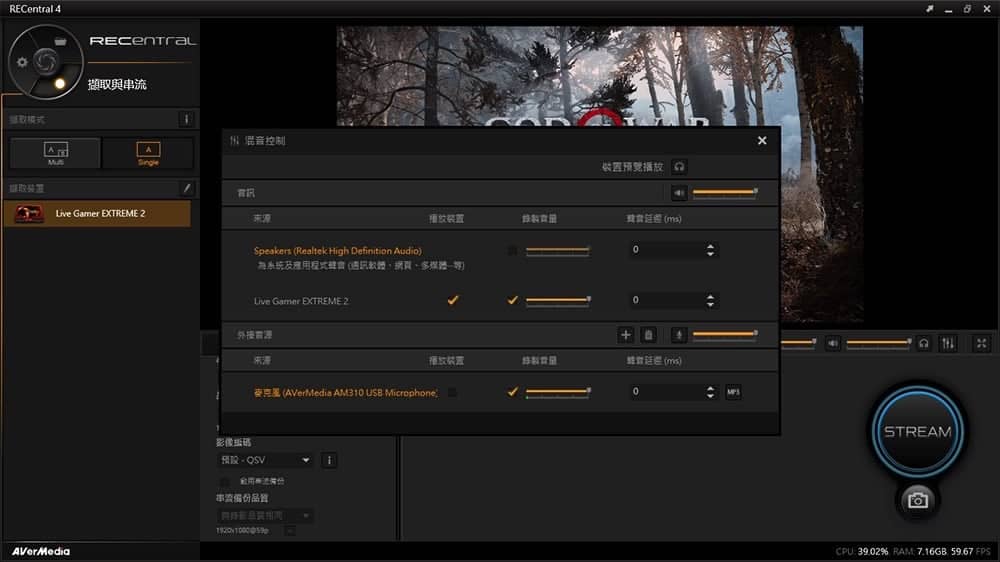
Task: Open audio mixer icon under preview
Action: [948, 343]
